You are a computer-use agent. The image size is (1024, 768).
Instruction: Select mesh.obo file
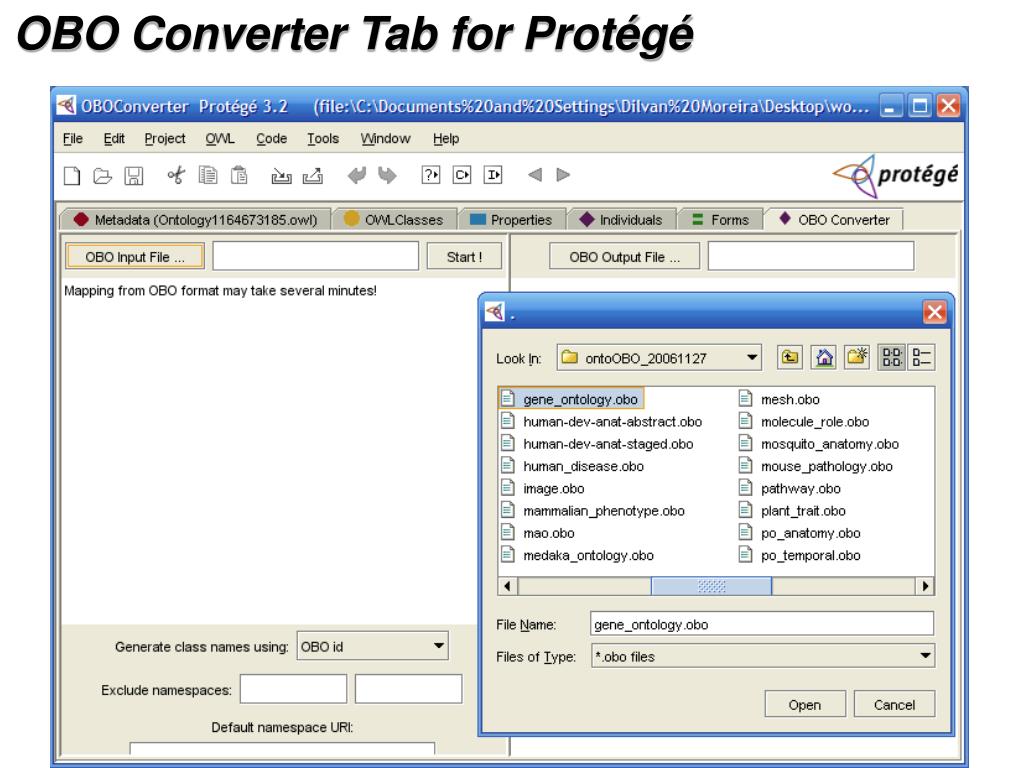pyautogui.click(x=779, y=399)
